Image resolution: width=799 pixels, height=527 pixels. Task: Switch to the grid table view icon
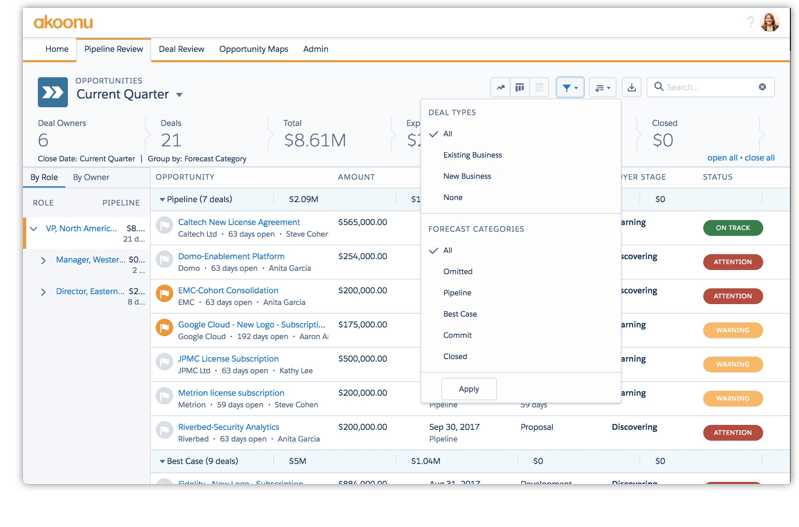tap(539, 88)
